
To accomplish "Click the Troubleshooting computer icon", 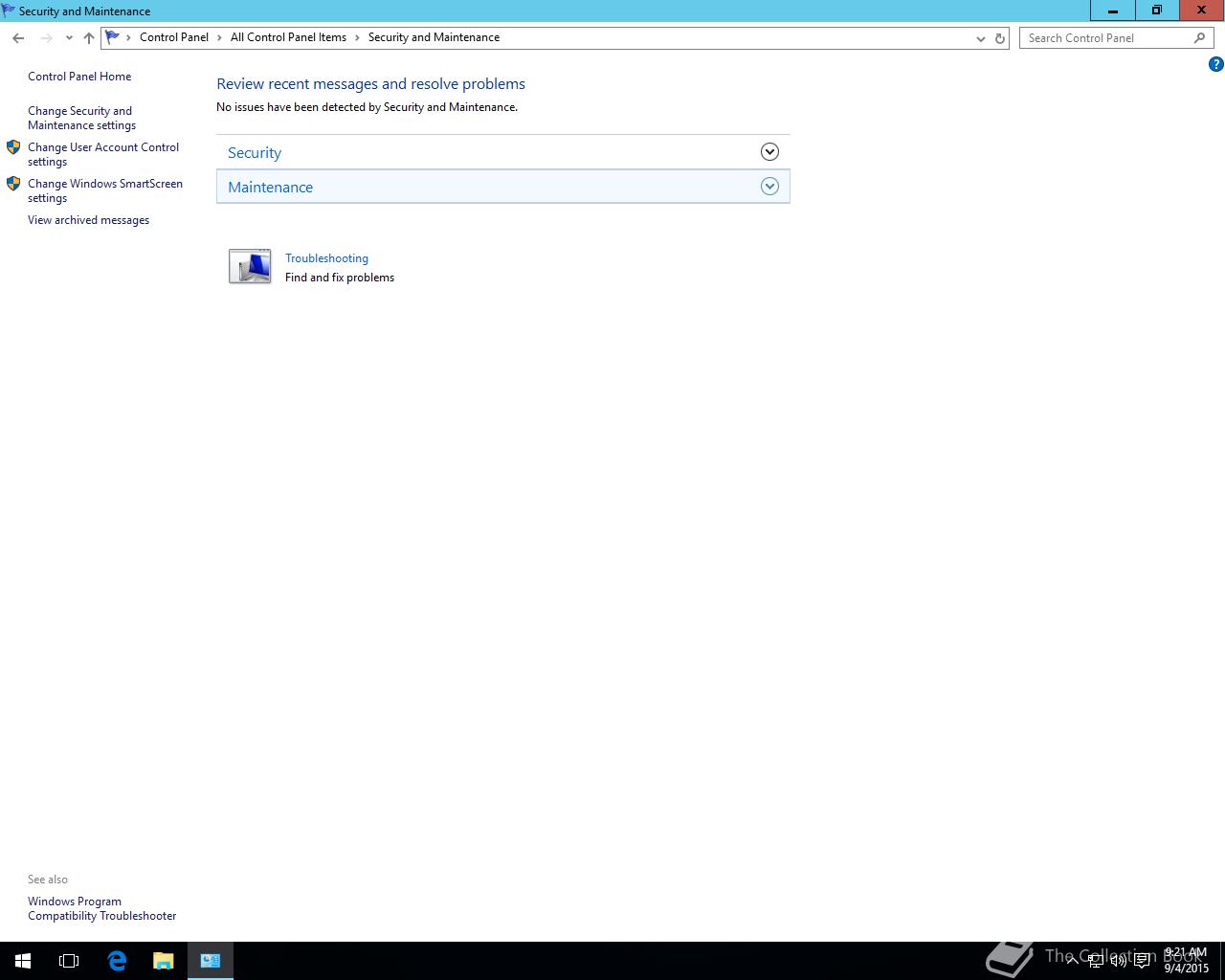I will pyautogui.click(x=250, y=266).
